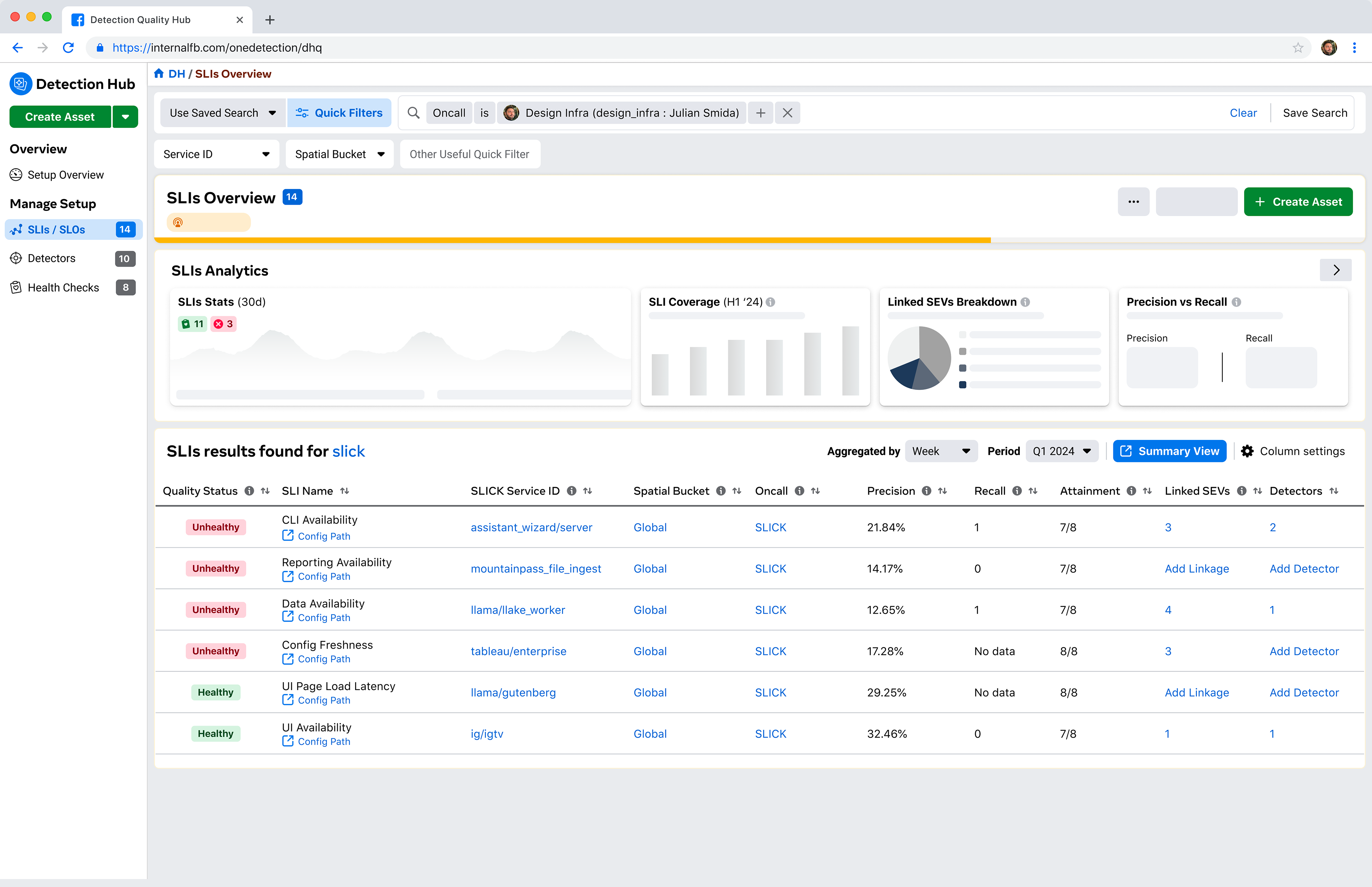Expand the Aggregated by Week dropdown

(941, 451)
